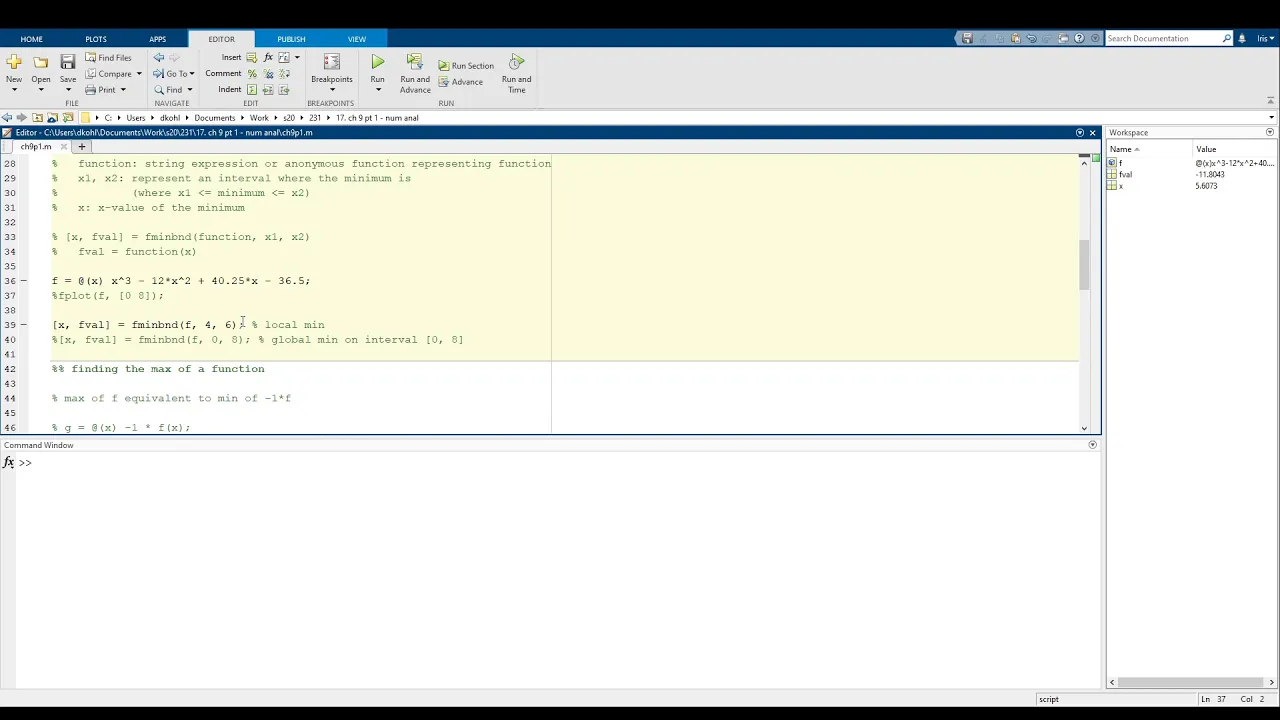Click Run and Advance
The height and width of the screenshot is (720, 1280).
tap(415, 73)
